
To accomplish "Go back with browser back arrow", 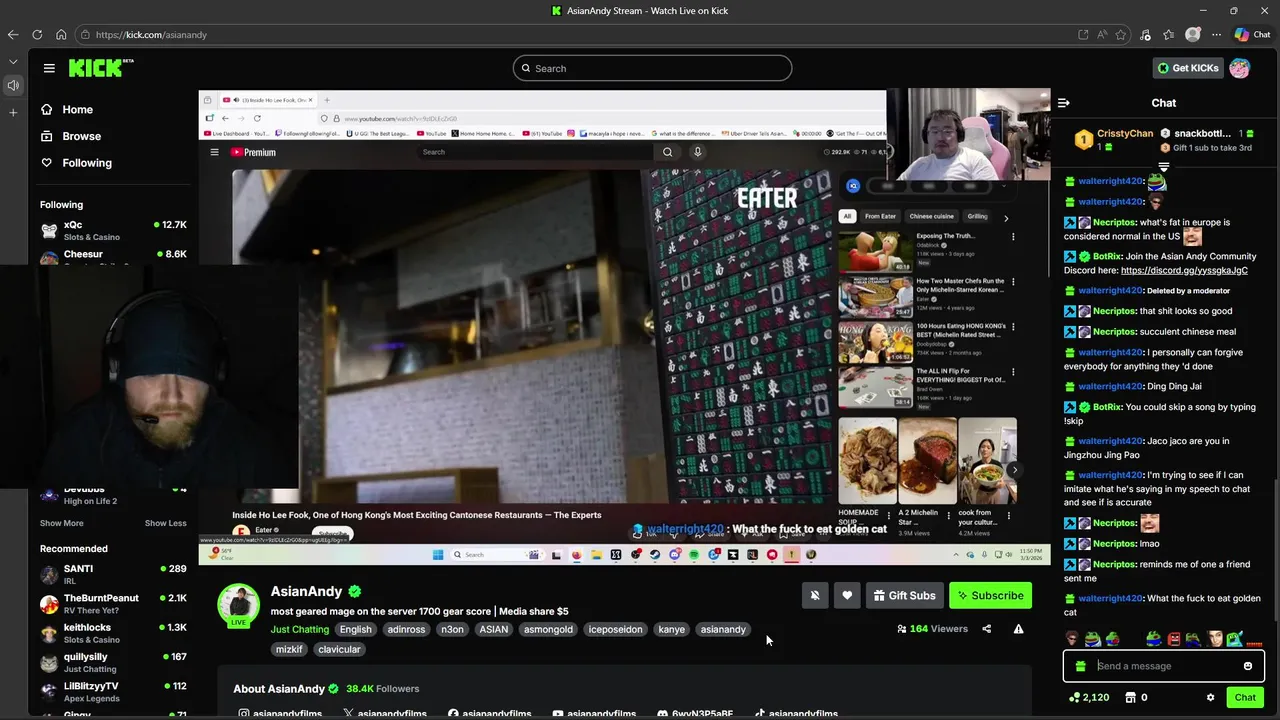I will point(13,35).
